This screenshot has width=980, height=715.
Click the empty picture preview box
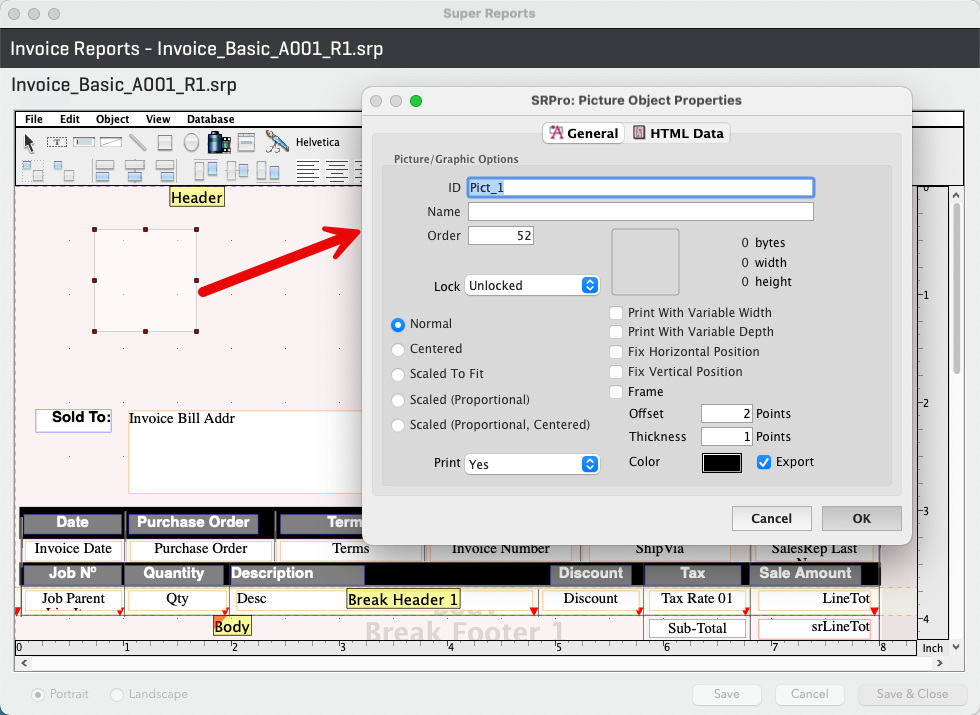[x=645, y=262]
